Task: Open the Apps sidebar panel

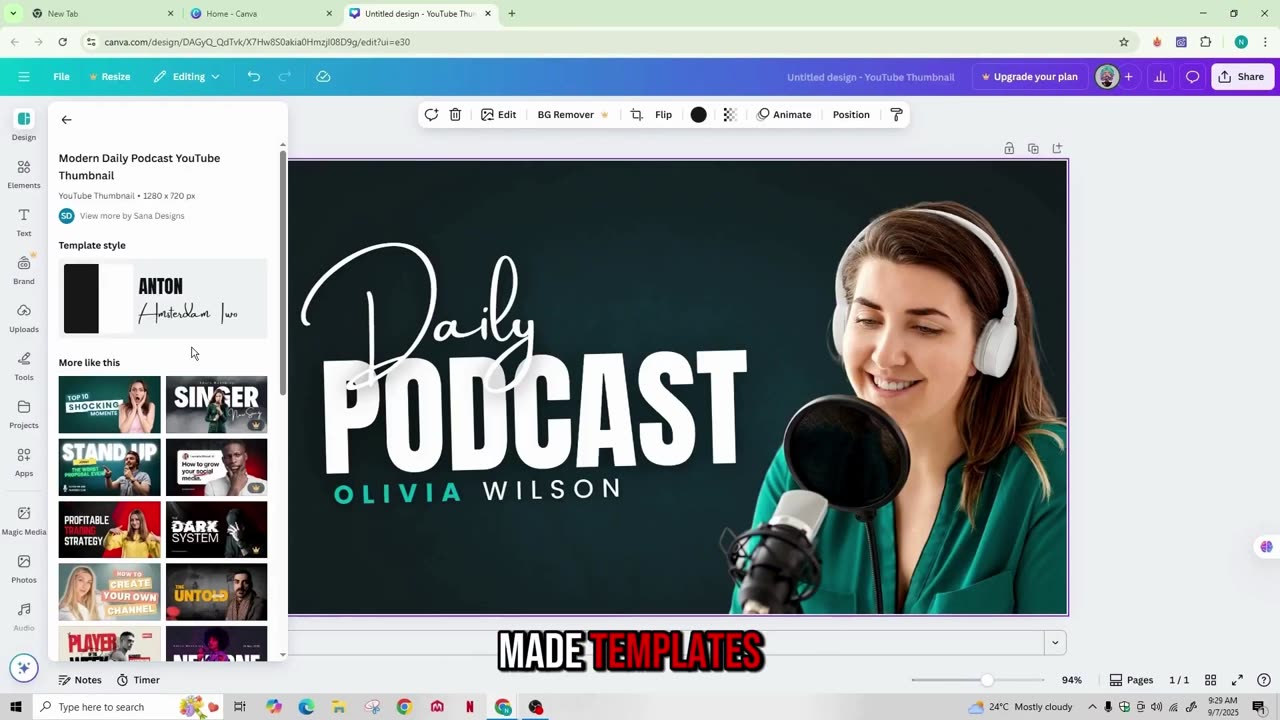Action: tap(24, 462)
